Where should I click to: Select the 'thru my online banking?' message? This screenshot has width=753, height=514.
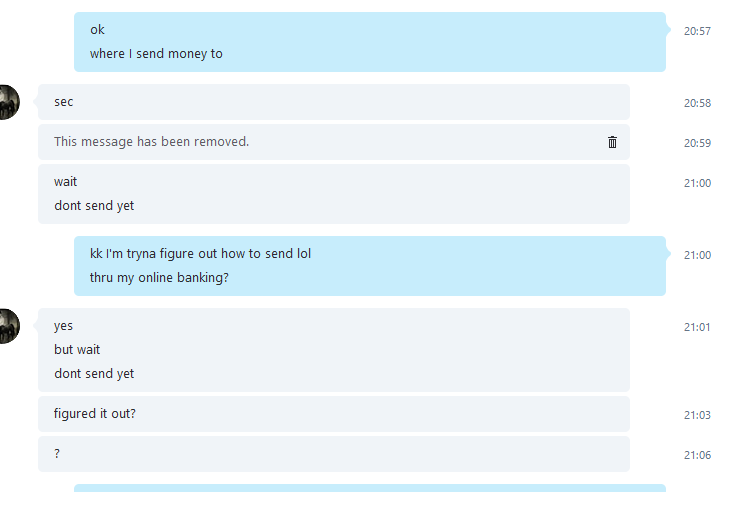click(x=159, y=278)
